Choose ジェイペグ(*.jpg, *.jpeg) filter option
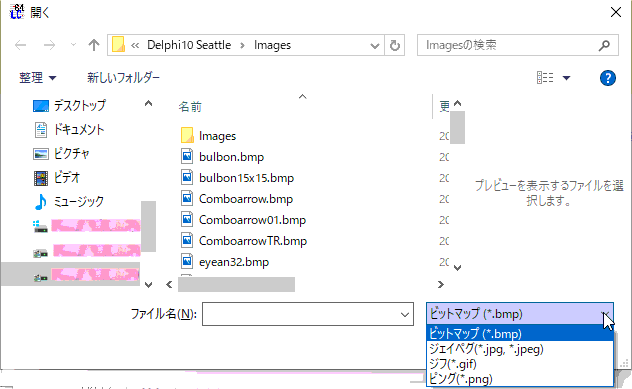Viewport: 632px width, 389px height. coord(520,349)
